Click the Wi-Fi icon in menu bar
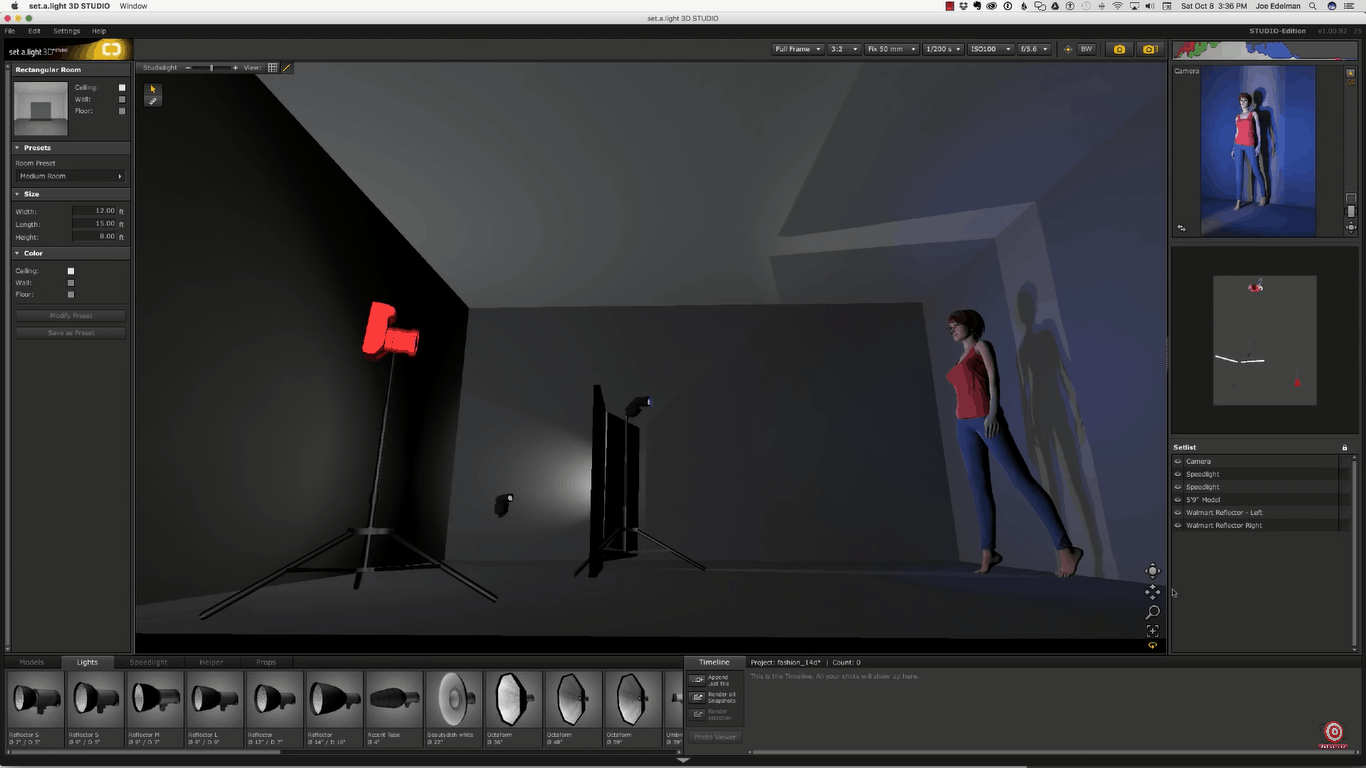This screenshot has height=768, width=1366. [1117, 6]
